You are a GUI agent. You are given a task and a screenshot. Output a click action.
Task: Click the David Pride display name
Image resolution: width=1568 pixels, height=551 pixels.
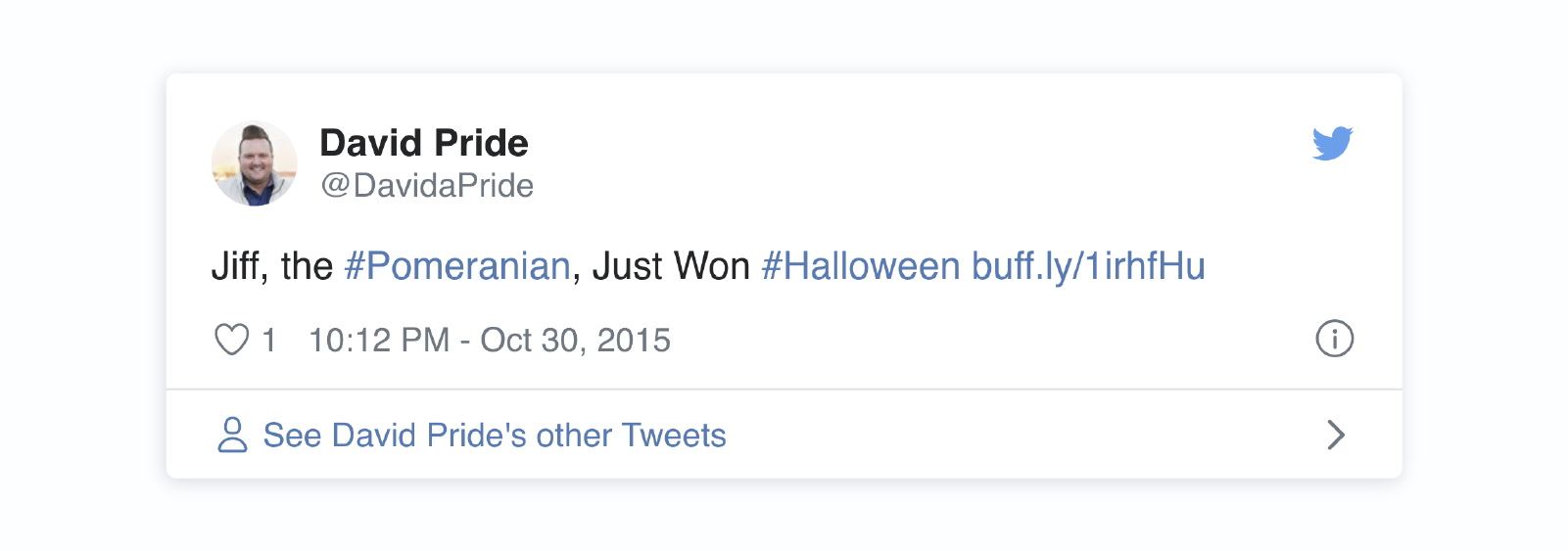(424, 143)
